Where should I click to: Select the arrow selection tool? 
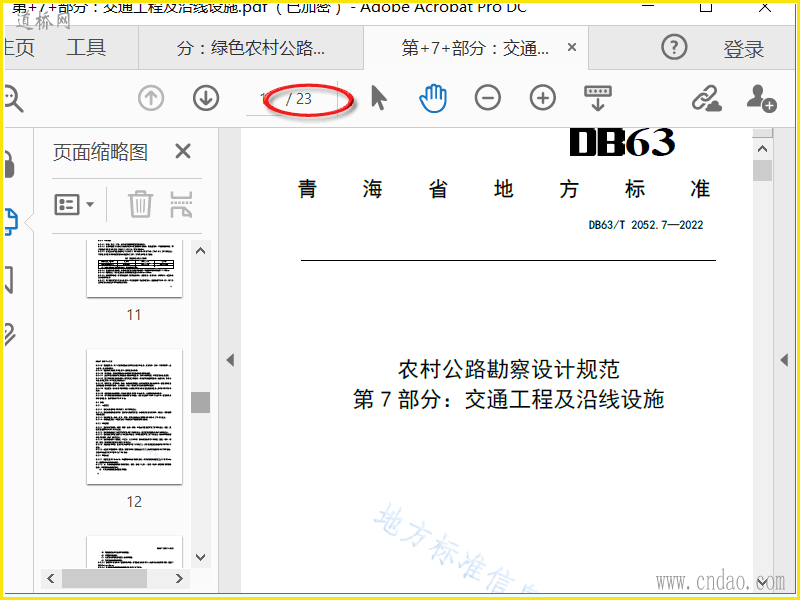point(379,98)
